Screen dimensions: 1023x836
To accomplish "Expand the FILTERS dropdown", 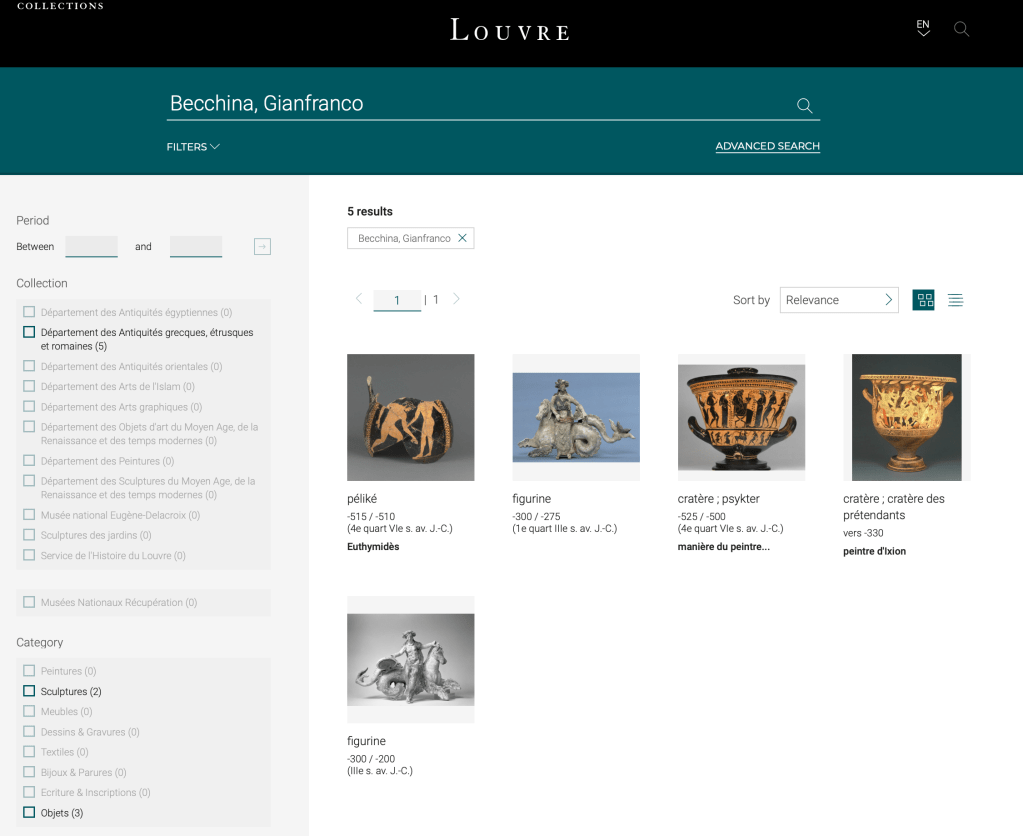I will click(193, 147).
